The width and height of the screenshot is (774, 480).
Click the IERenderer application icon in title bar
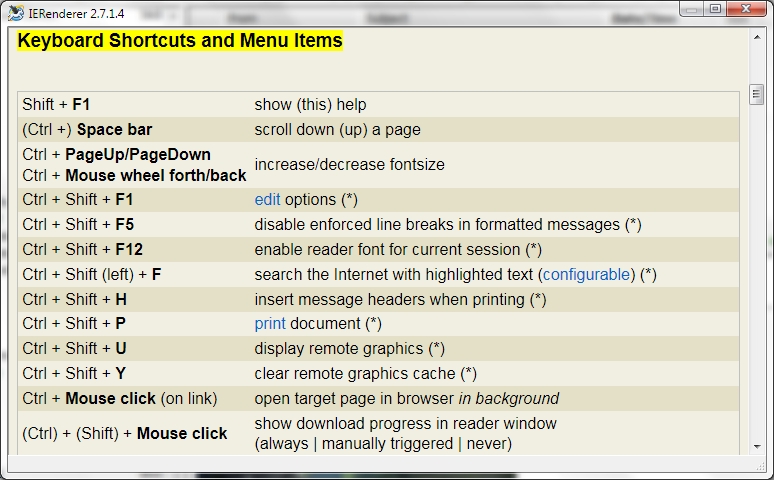(x=10, y=9)
